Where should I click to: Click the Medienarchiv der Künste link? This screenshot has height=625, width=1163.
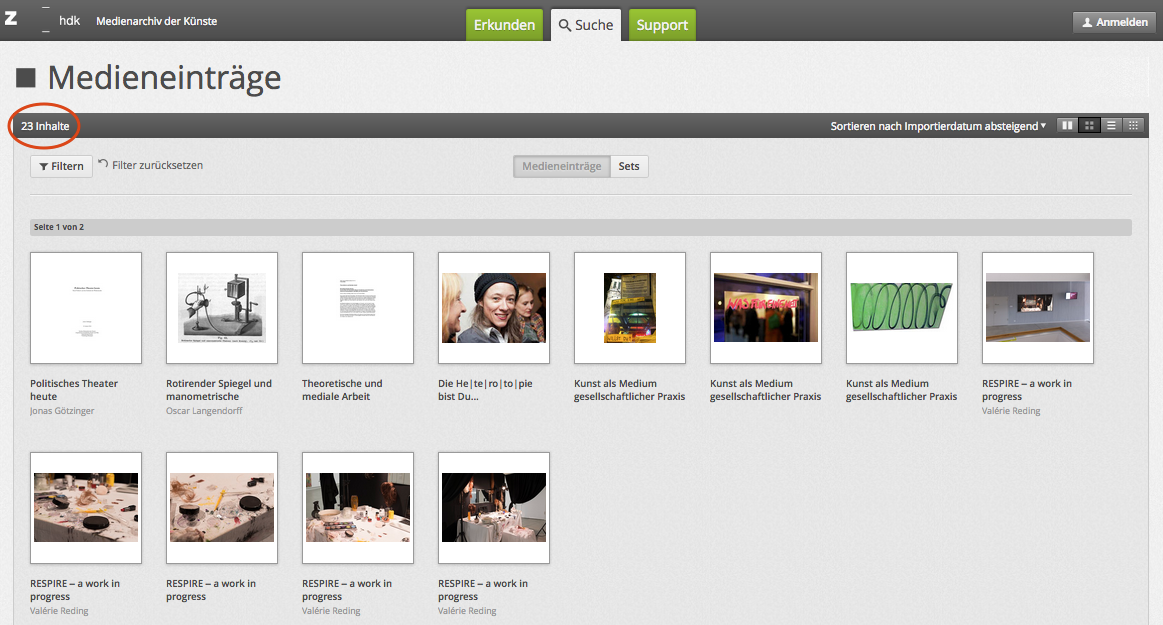156,21
